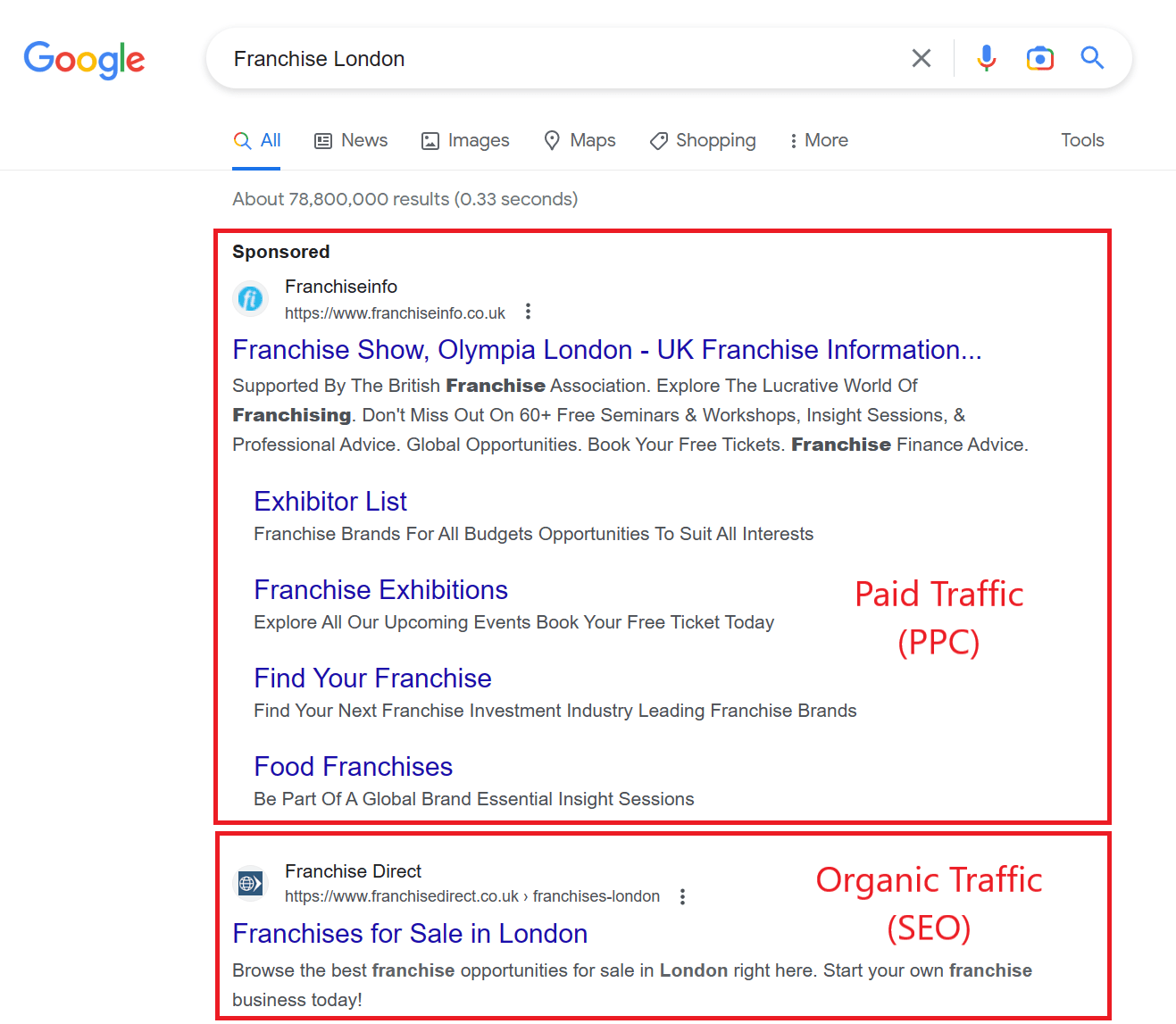Open the Exhibitor List sitelink

click(x=330, y=502)
